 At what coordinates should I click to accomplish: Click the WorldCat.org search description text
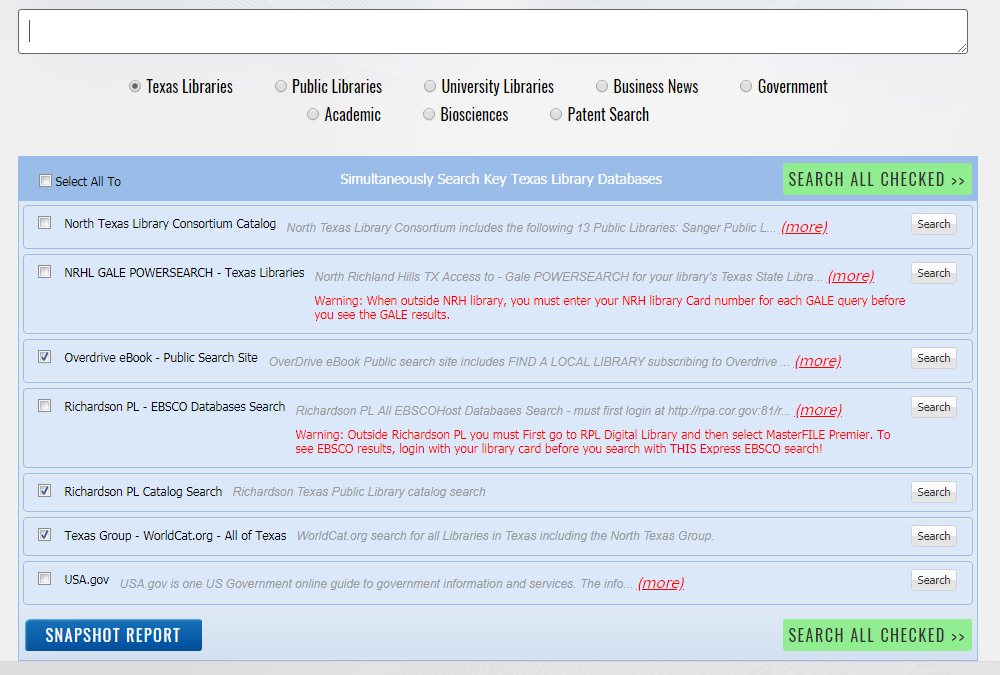click(x=505, y=536)
